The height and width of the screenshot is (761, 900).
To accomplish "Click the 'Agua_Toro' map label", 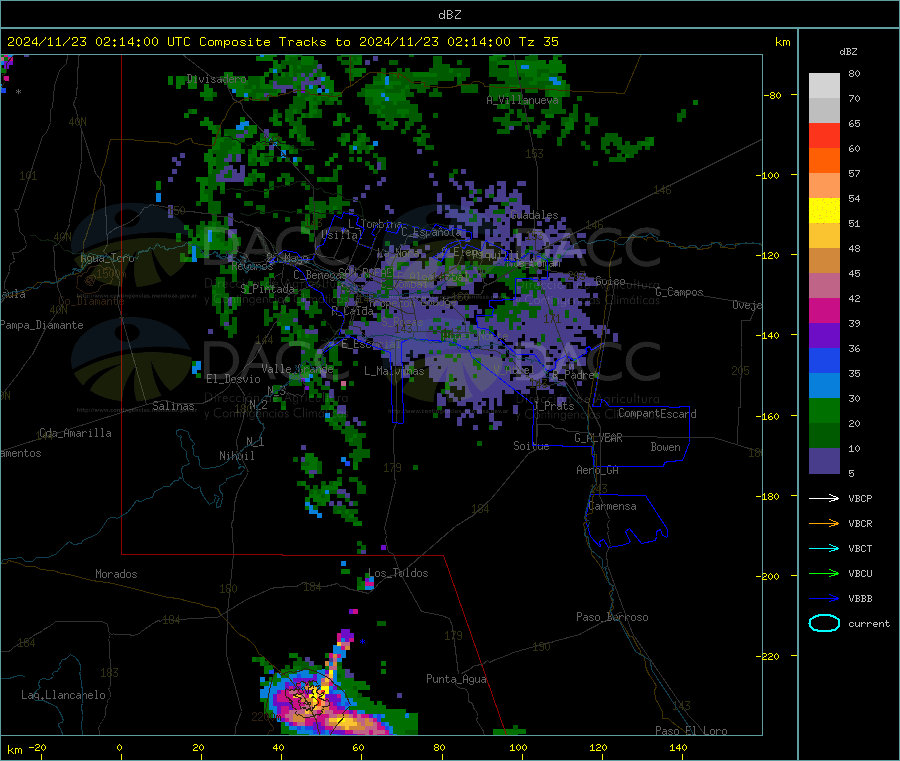I will pyautogui.click(x=107, y=258).
